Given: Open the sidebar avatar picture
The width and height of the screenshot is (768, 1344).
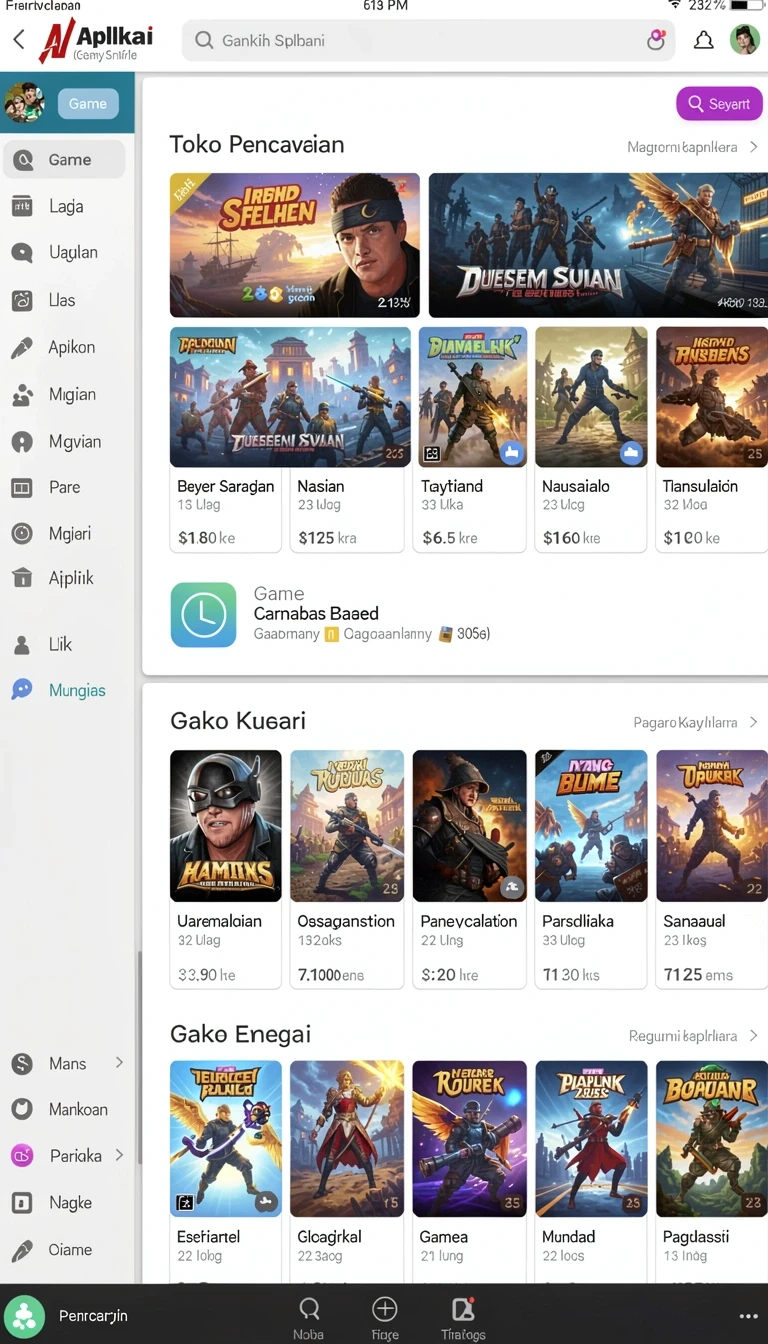Looking at the screenshot, I should (24, 103).
